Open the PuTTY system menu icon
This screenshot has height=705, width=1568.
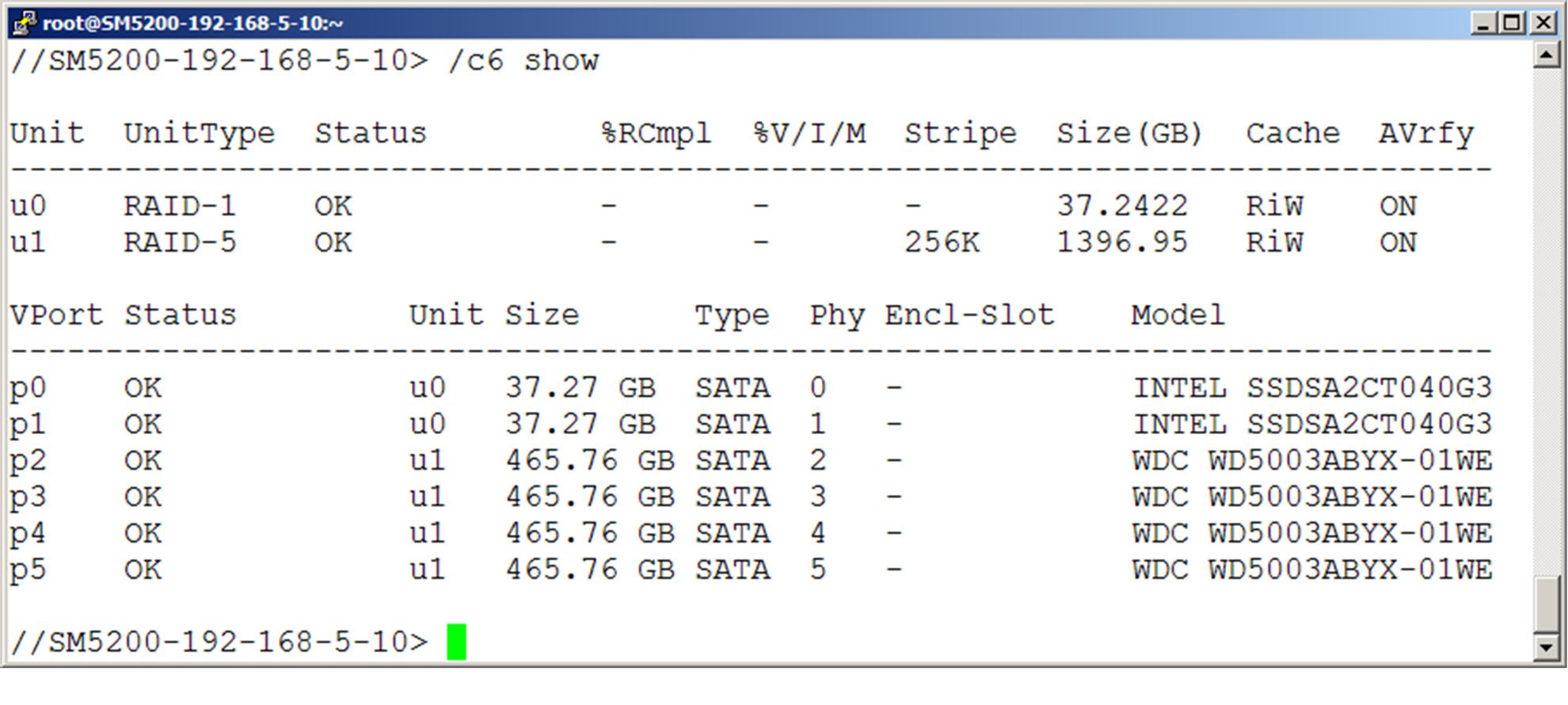tap(24, 23)
